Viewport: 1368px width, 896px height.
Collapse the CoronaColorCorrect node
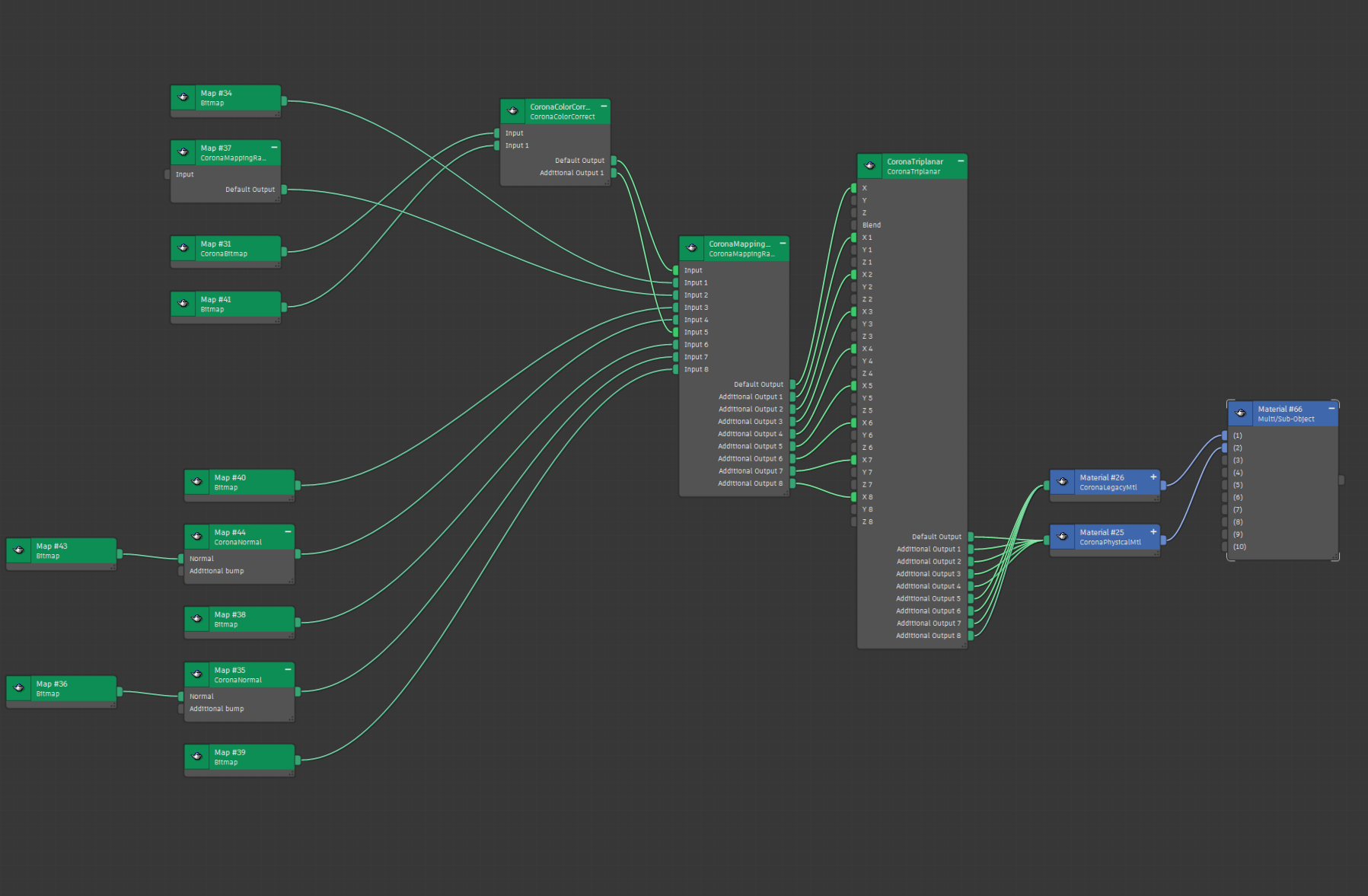pyautogui.click(x=604, y=106)
